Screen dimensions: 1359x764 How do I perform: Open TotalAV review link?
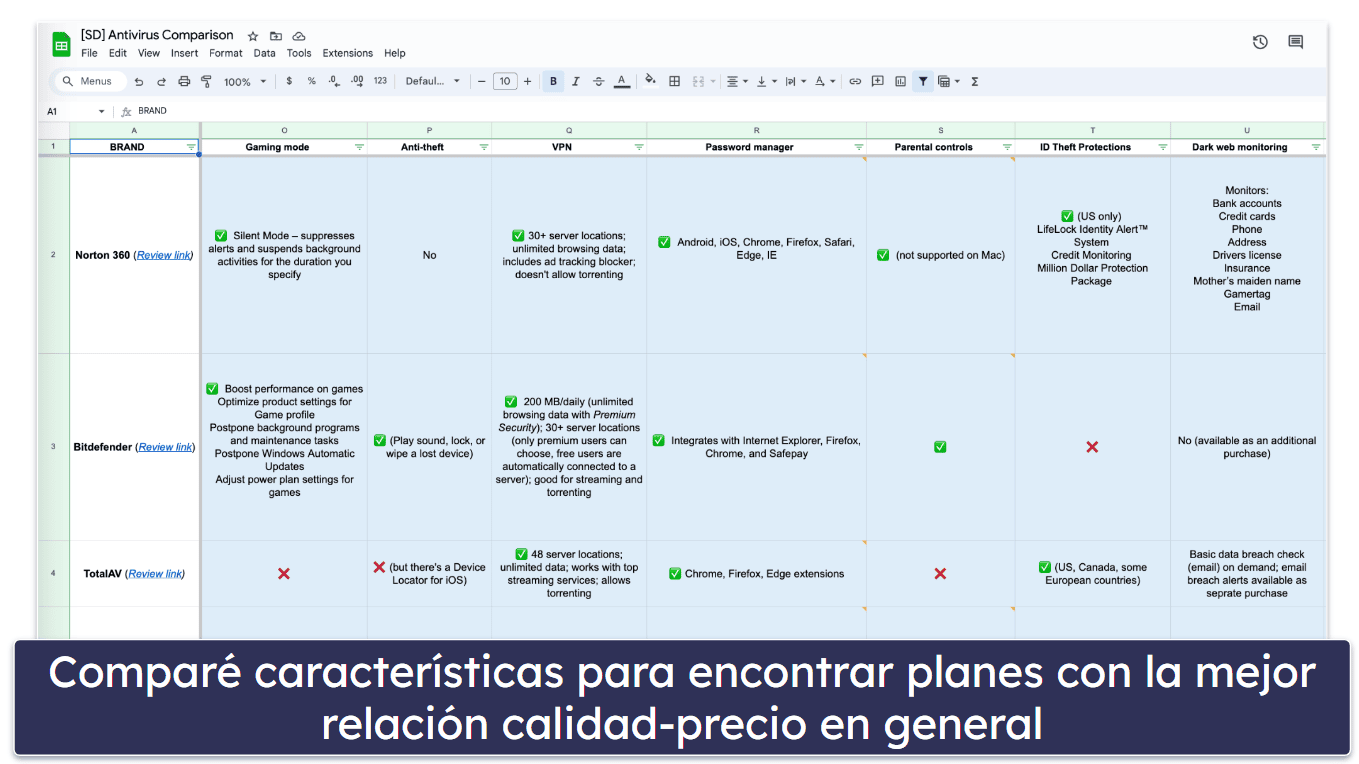(155, 574)
